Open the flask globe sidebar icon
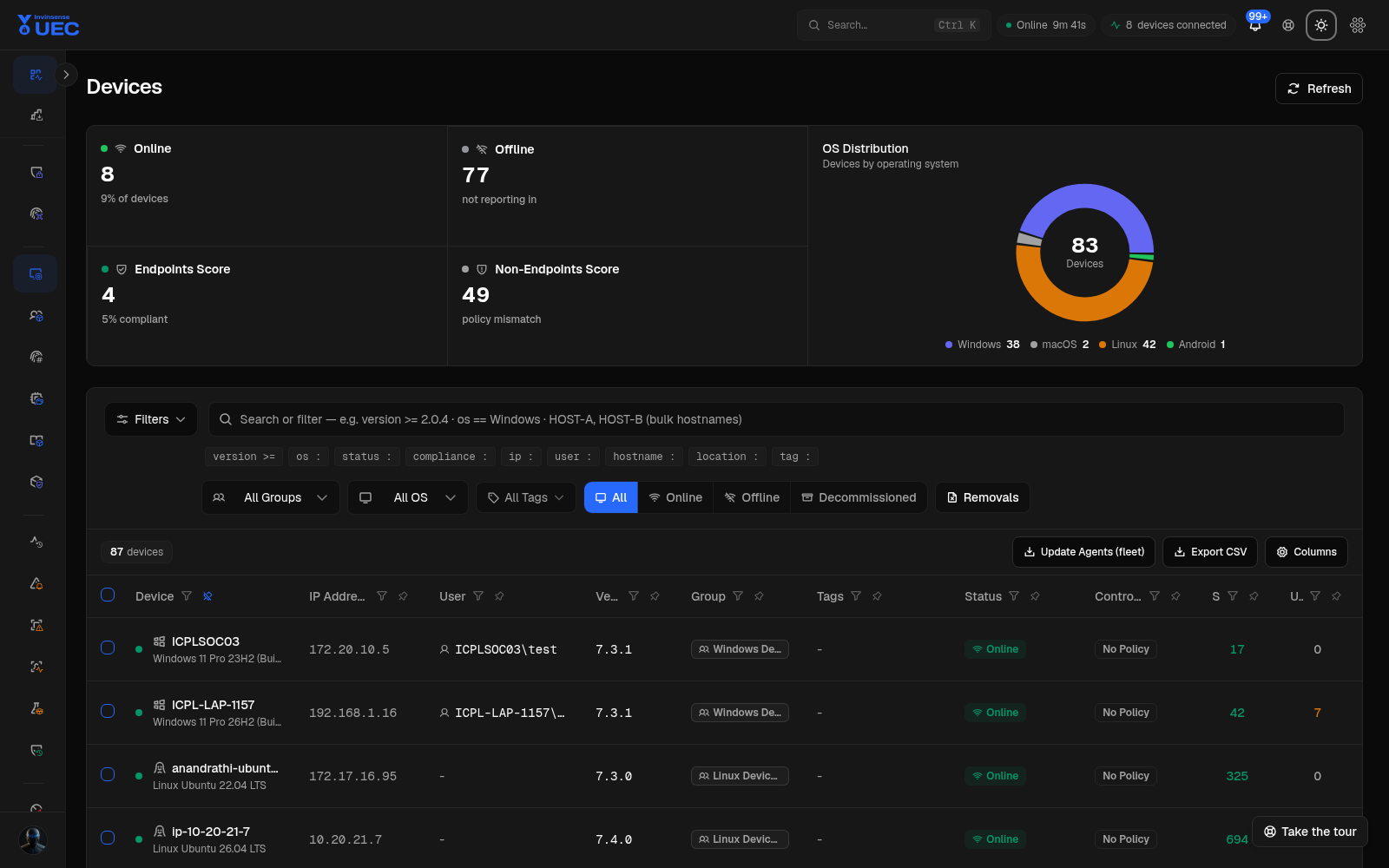 [36, 708]
